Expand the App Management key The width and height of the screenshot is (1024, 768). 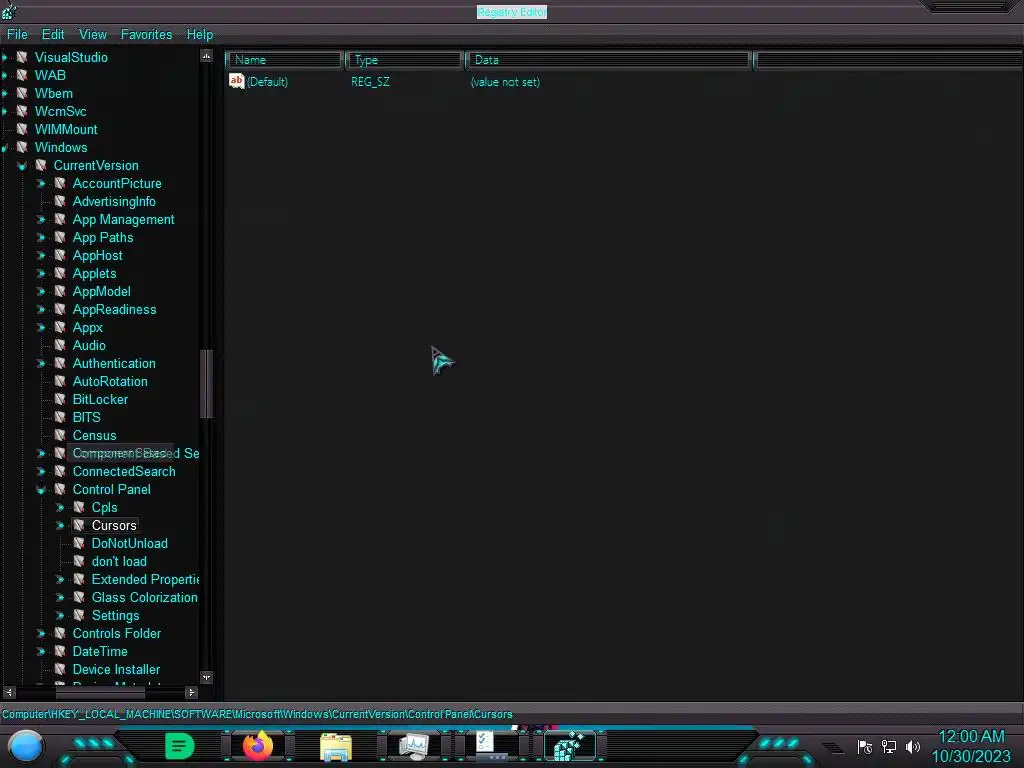click(x=41, y=219)
